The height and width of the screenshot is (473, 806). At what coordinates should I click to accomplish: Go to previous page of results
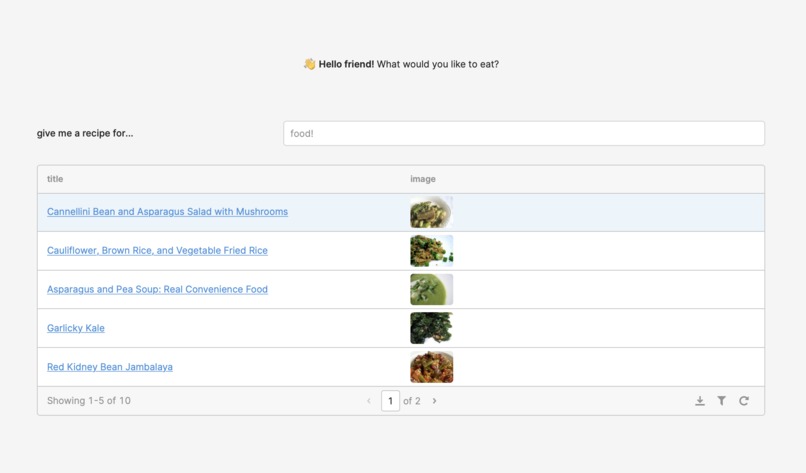pos(369,401)
